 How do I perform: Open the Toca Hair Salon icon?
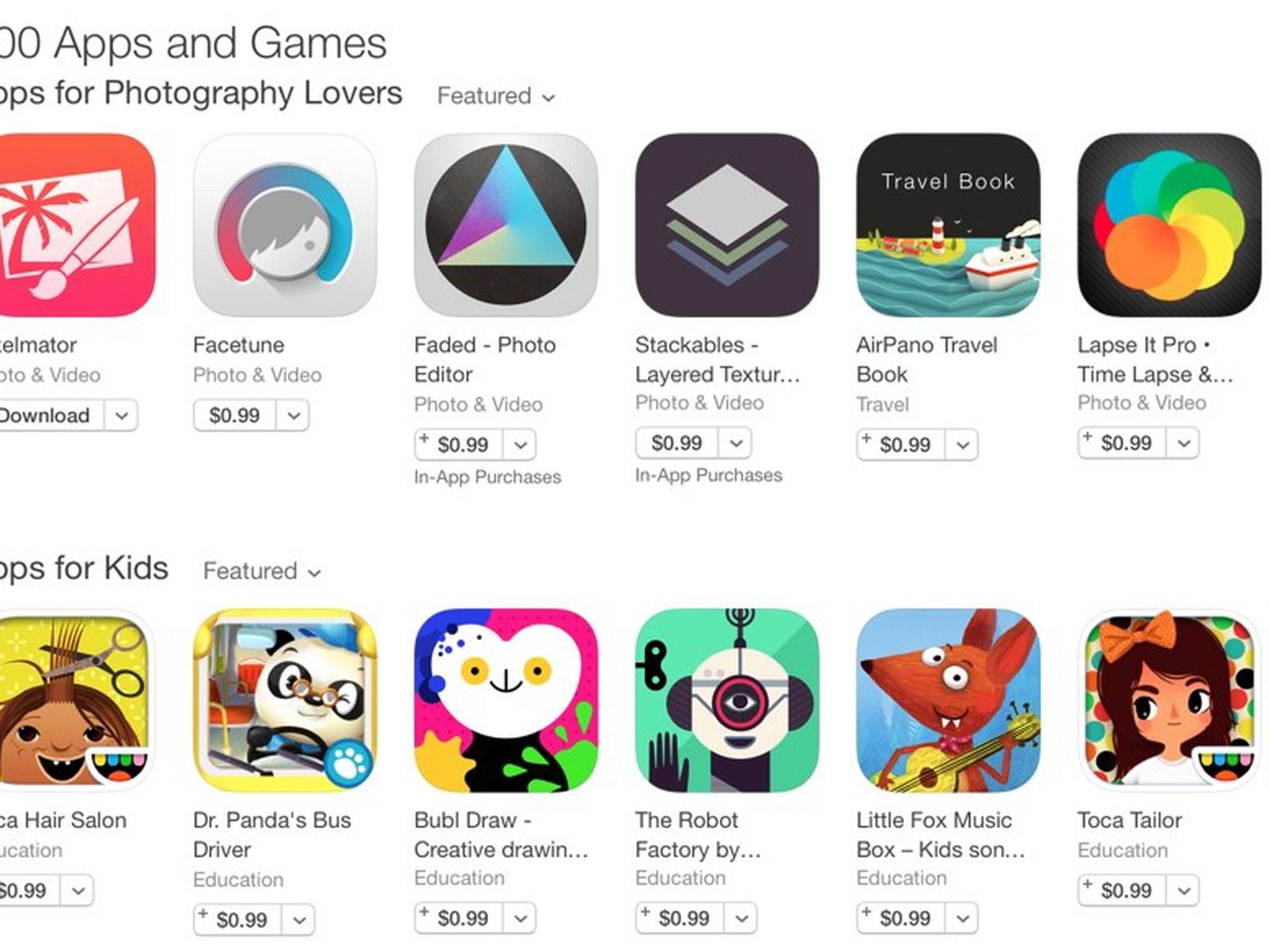pyautogui.click(x=77, y=701)
